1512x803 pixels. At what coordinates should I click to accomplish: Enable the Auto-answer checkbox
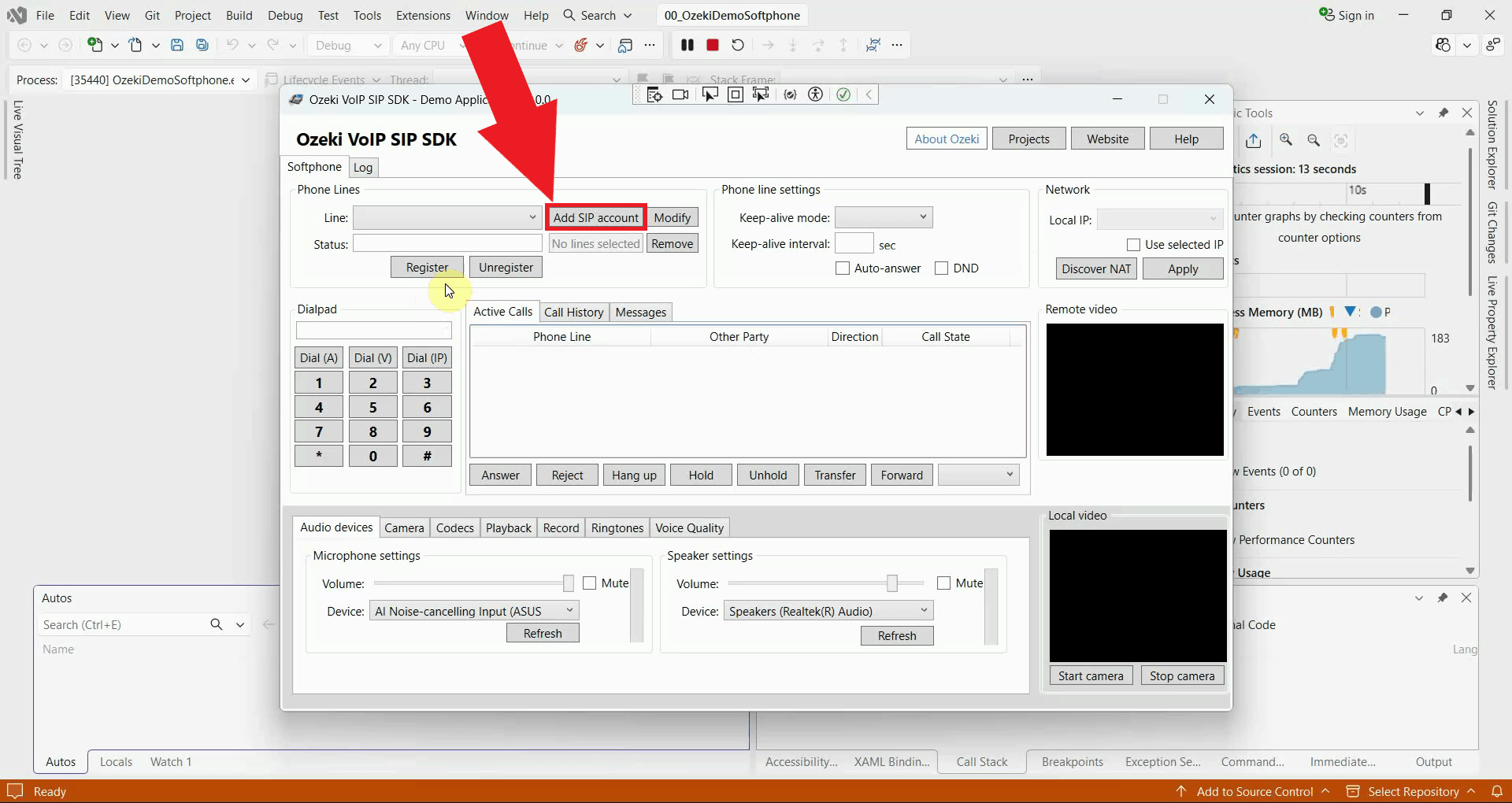tap(843, 268)
